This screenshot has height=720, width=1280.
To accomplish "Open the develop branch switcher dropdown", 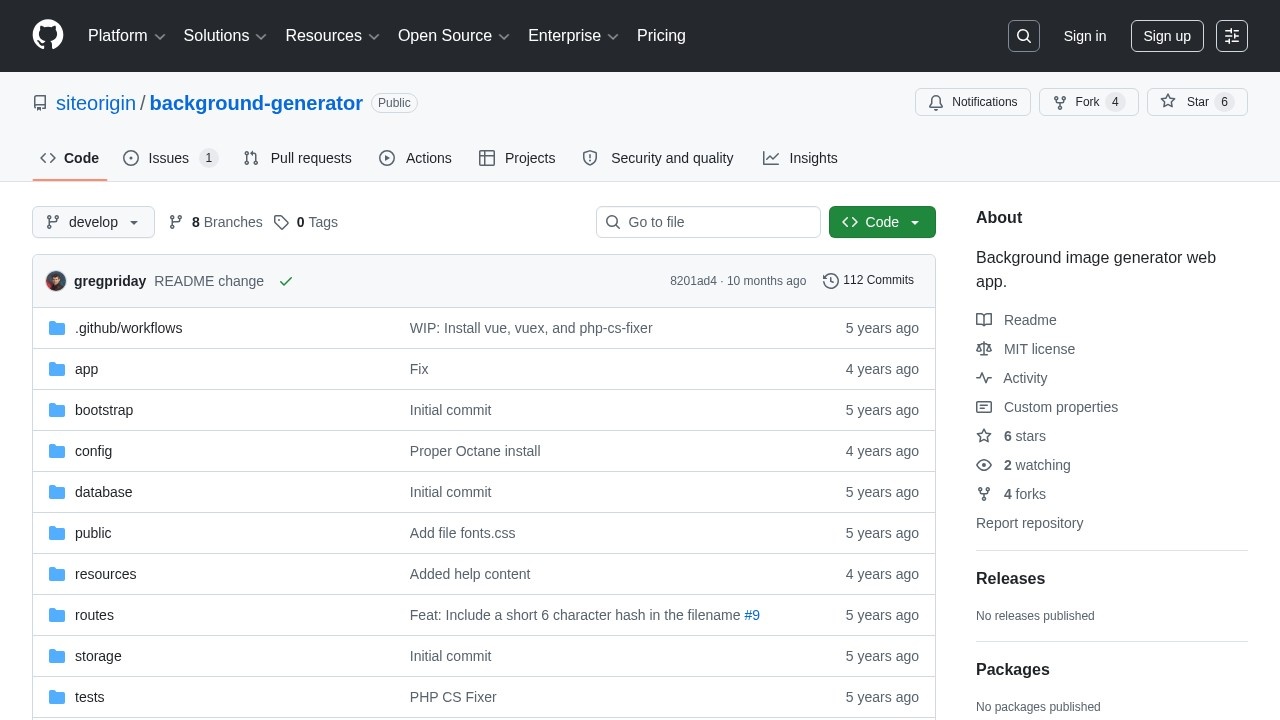I will [93, 222].
